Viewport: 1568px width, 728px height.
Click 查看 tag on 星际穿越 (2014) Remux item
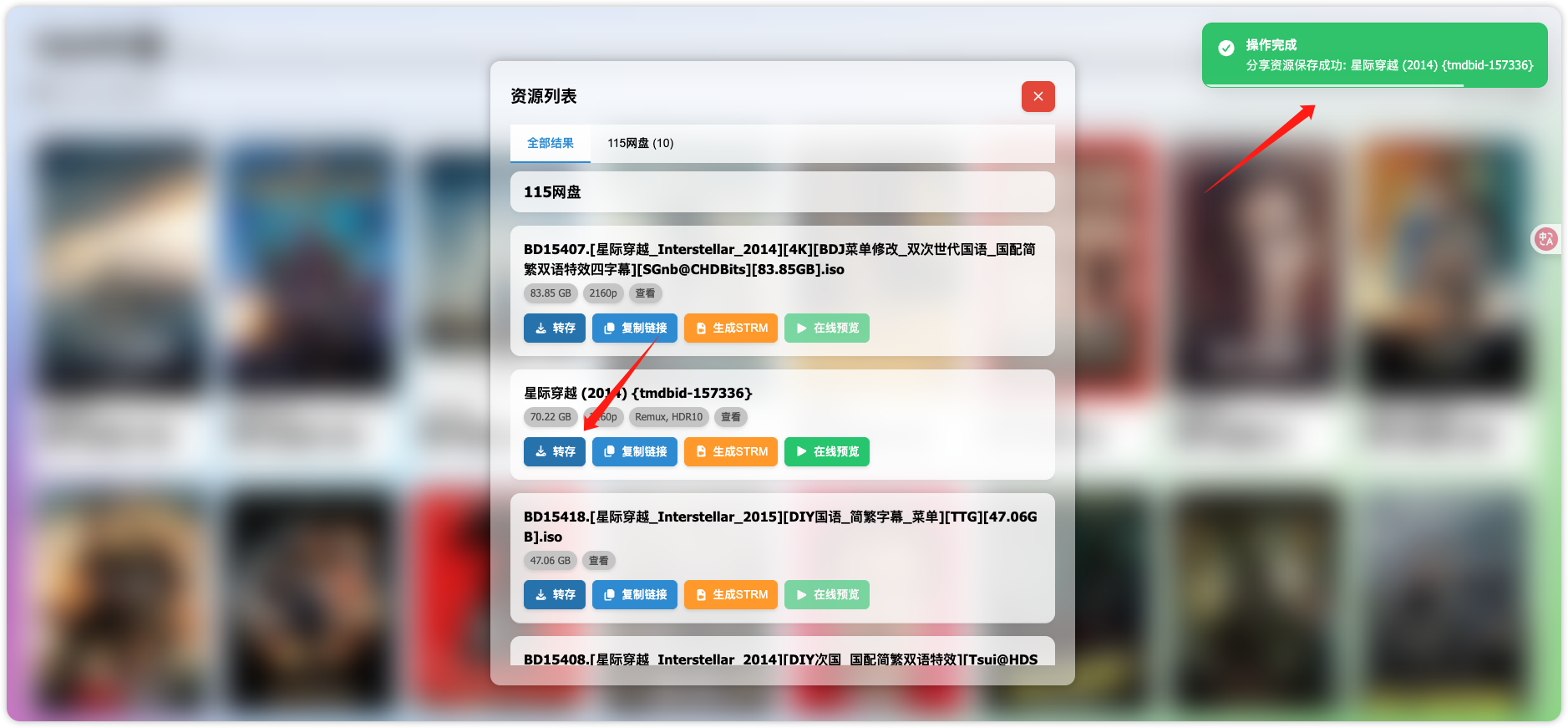coord(730,417)
